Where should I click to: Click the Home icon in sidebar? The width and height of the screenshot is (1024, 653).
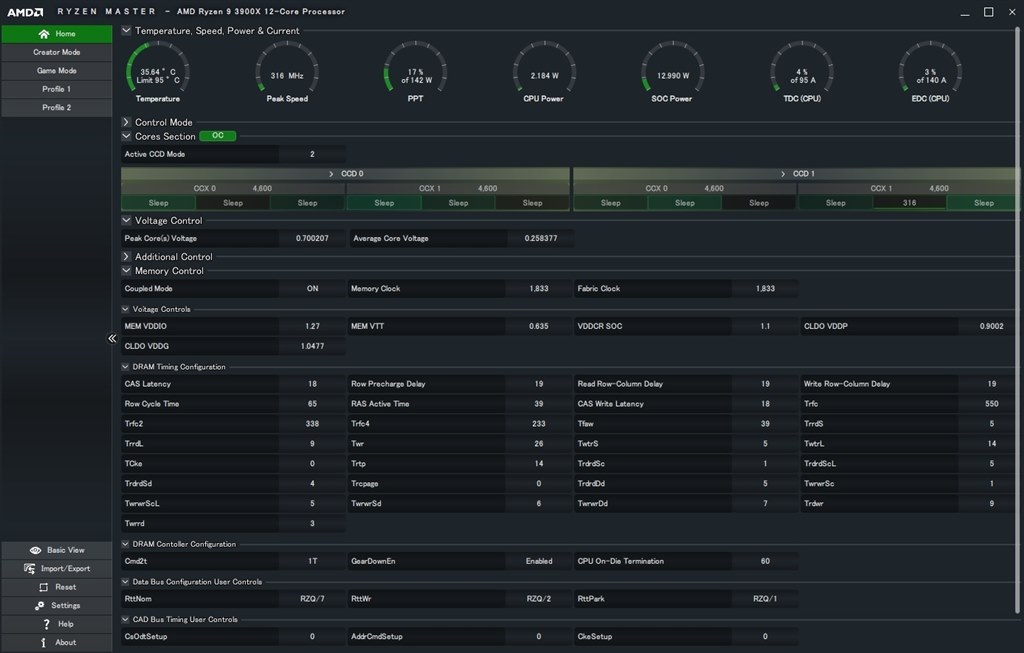[x=43, y=34]
